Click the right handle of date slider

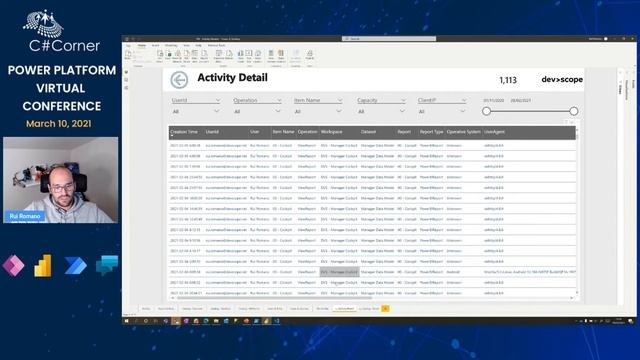pos(573,111)
